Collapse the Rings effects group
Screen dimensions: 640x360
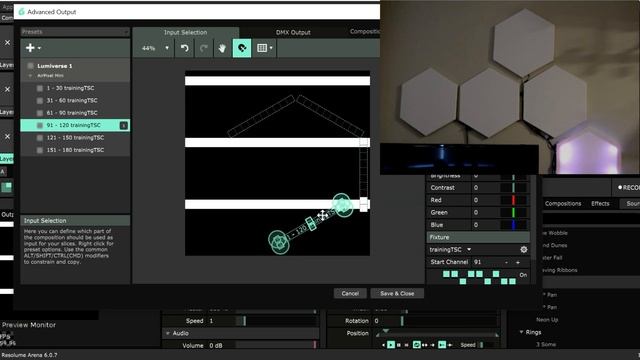(521, 332)
